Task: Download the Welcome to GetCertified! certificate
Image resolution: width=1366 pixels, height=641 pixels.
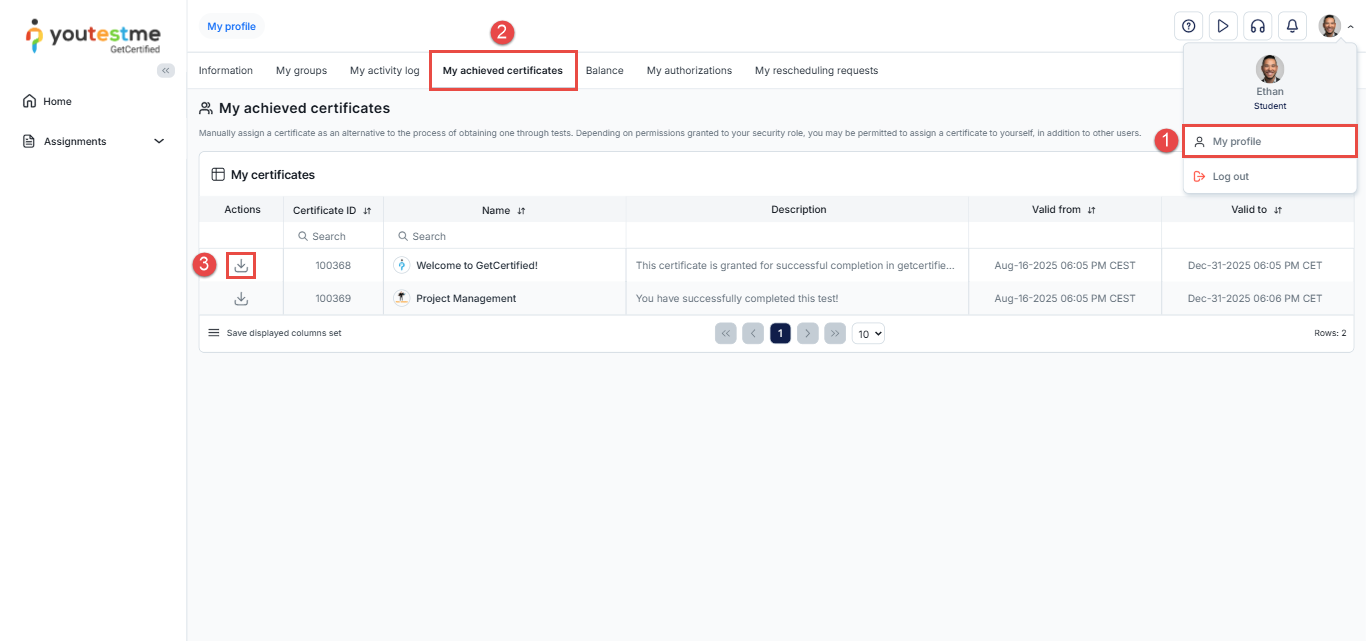Action: [241, 266]
